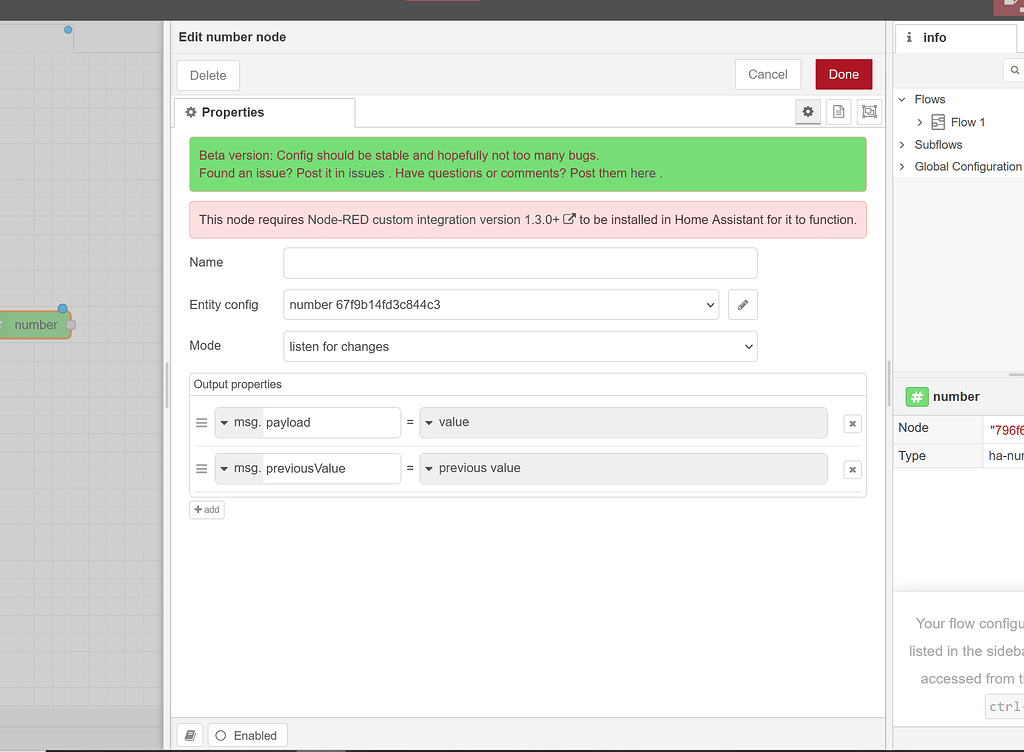Click the Name input field

pyautogui.click(x=520, y=262)
